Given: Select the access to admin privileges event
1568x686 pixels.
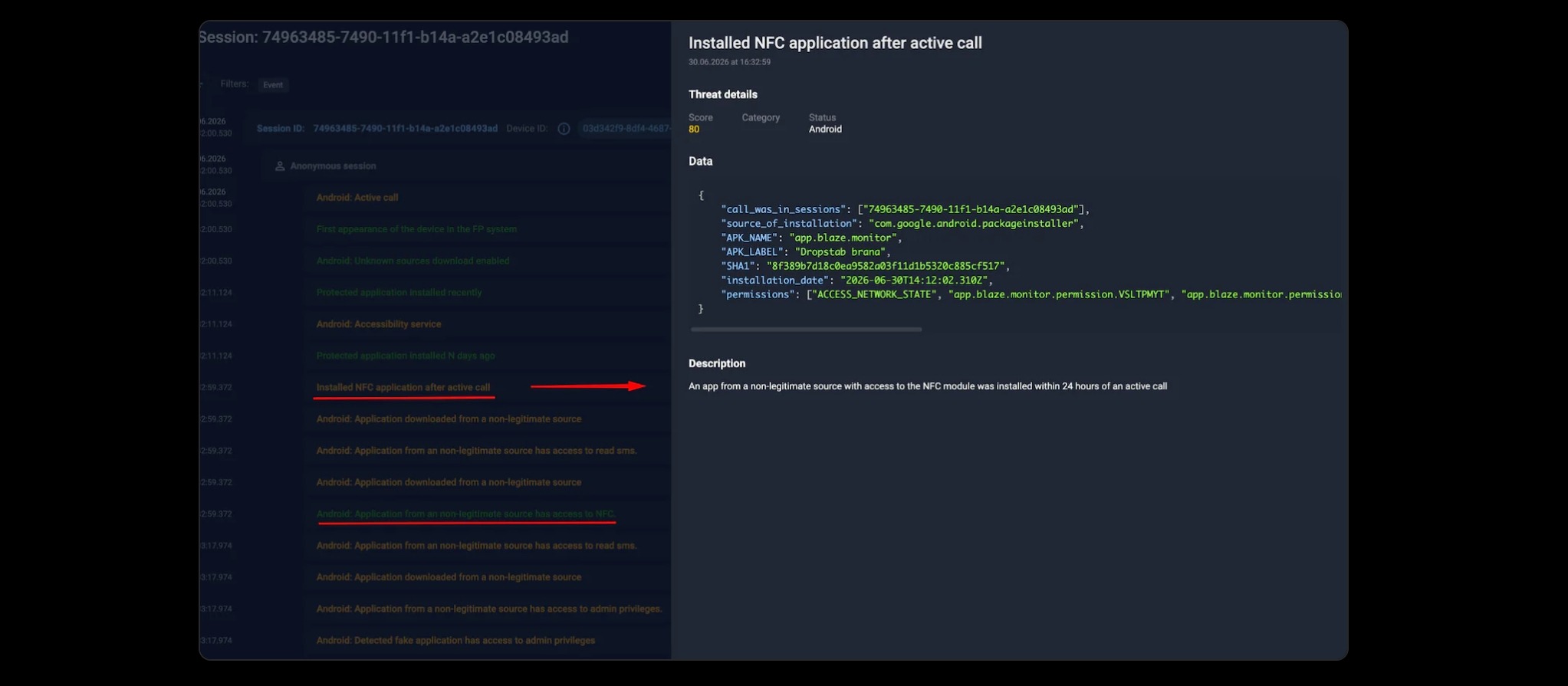Looking at the screenshot, I should [x=489, y=609].
